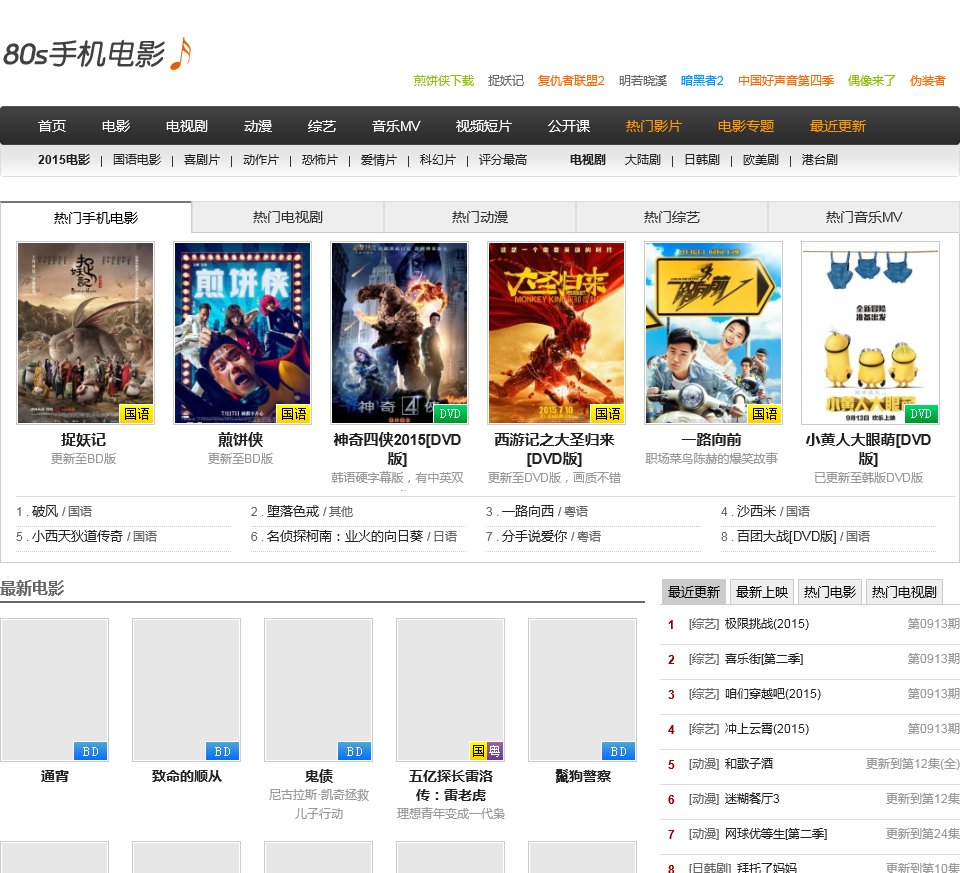Open the 鬼债 movie title link
Image resolution: width=960 pixels, height=873 pixels.
point(319,776)
